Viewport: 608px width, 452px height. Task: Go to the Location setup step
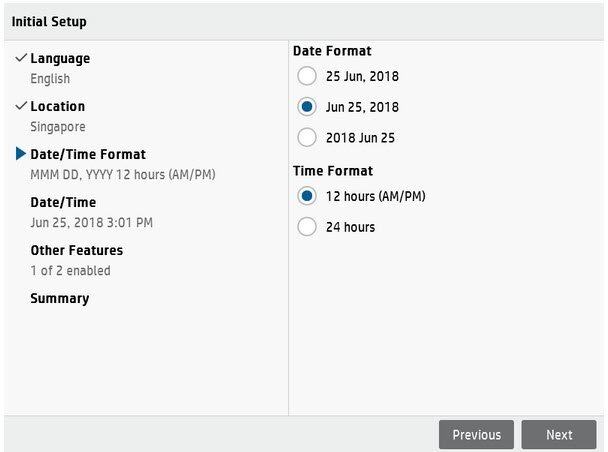pyautogui.click(x=58, y=106)
